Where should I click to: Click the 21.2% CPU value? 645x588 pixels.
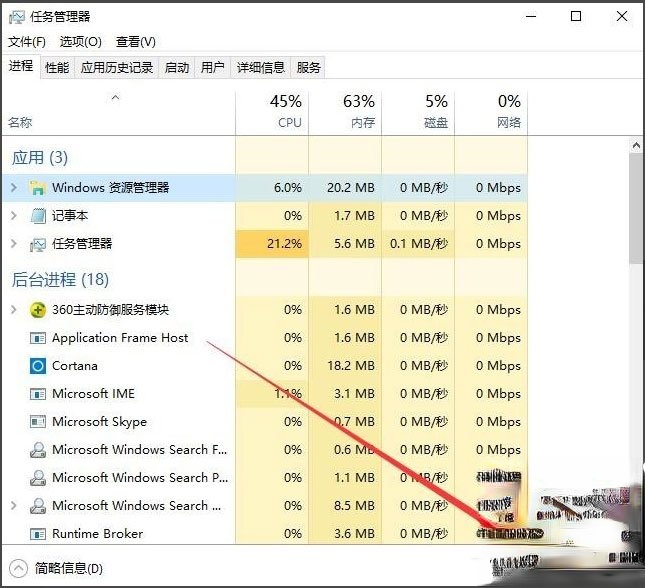284,244
